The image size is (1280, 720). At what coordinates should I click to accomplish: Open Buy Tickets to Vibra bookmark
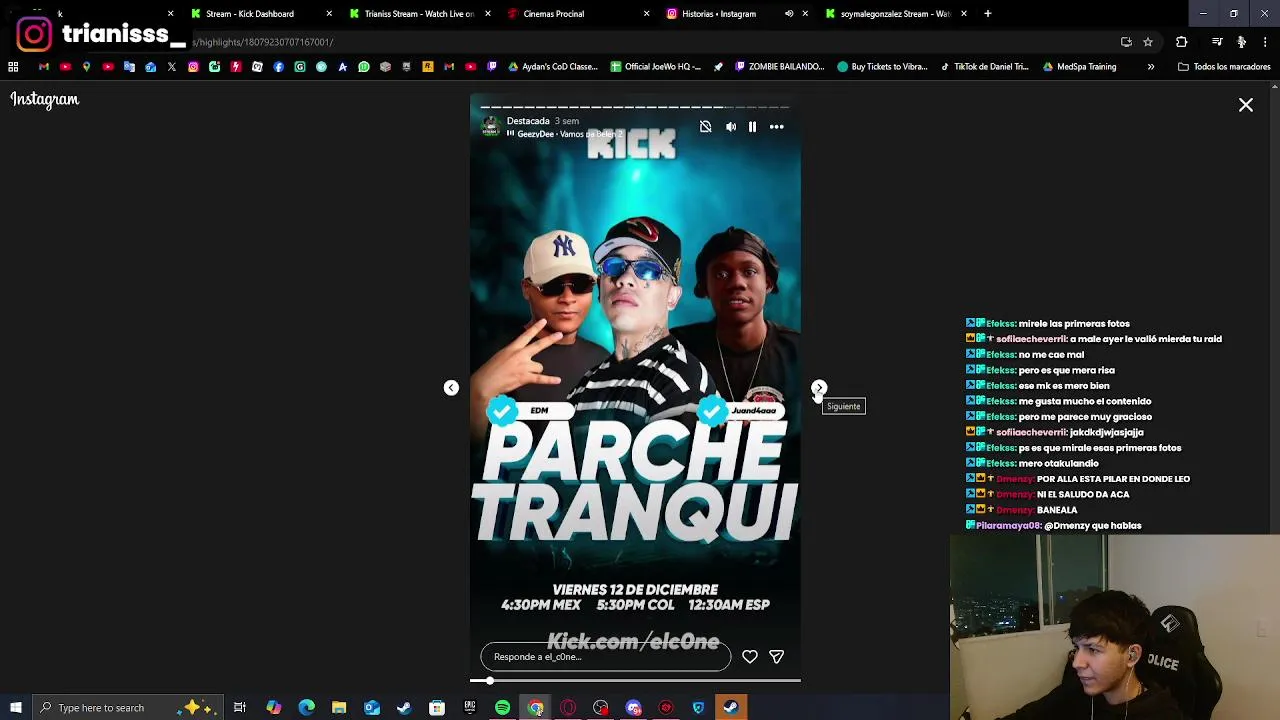click(882, 67)
